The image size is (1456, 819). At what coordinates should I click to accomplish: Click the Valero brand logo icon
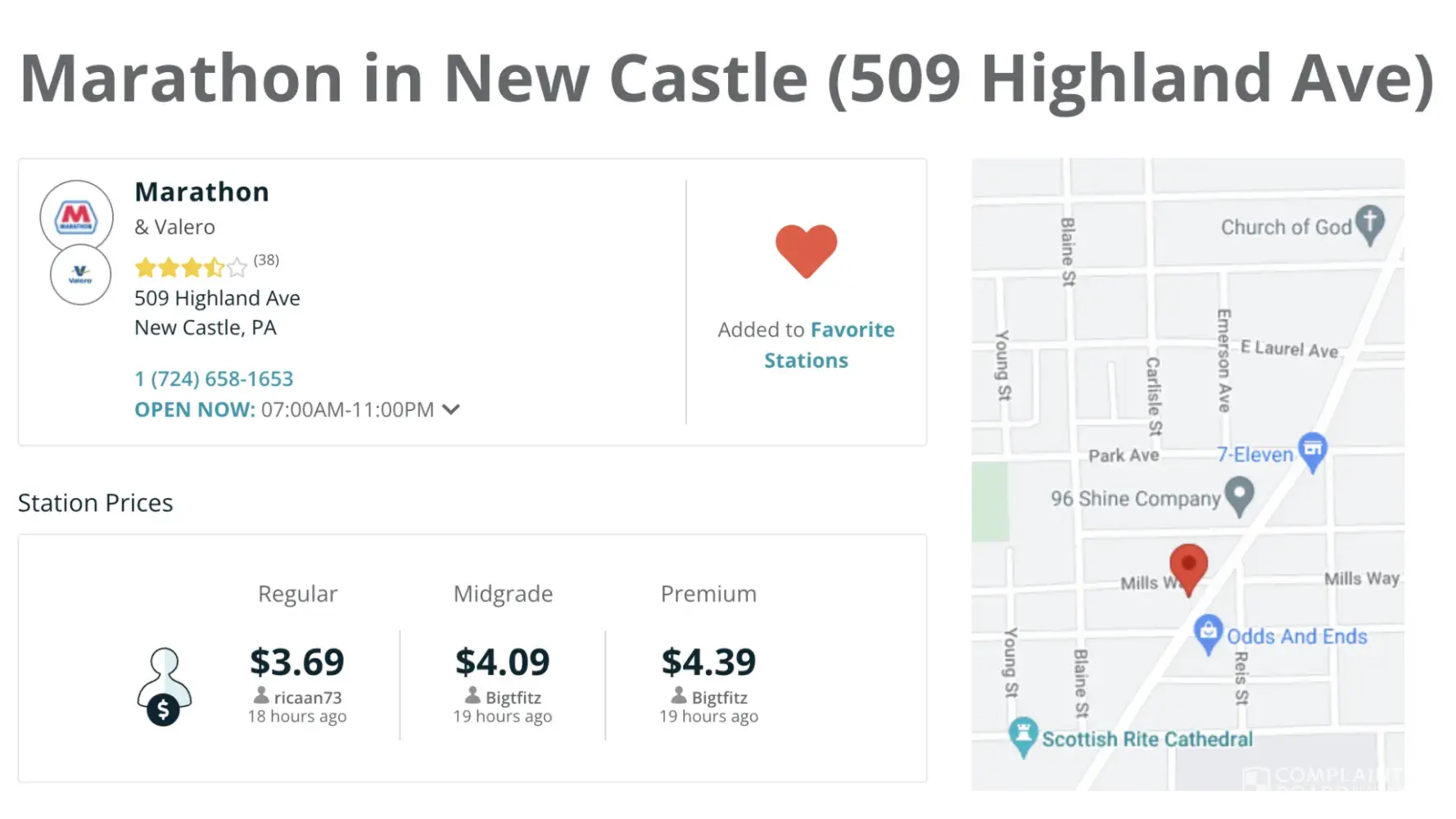pyautogui.click(x=80, y=275)
